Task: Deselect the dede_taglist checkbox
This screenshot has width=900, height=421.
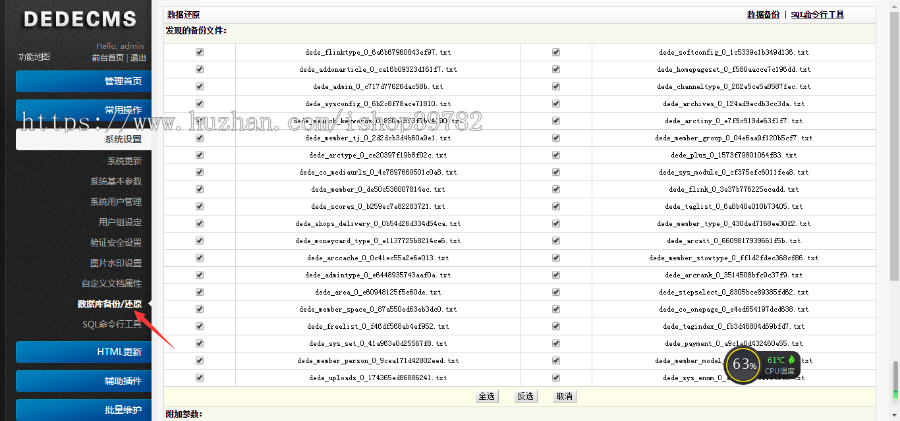Action: pyautogui.click(x=556, y=206)
